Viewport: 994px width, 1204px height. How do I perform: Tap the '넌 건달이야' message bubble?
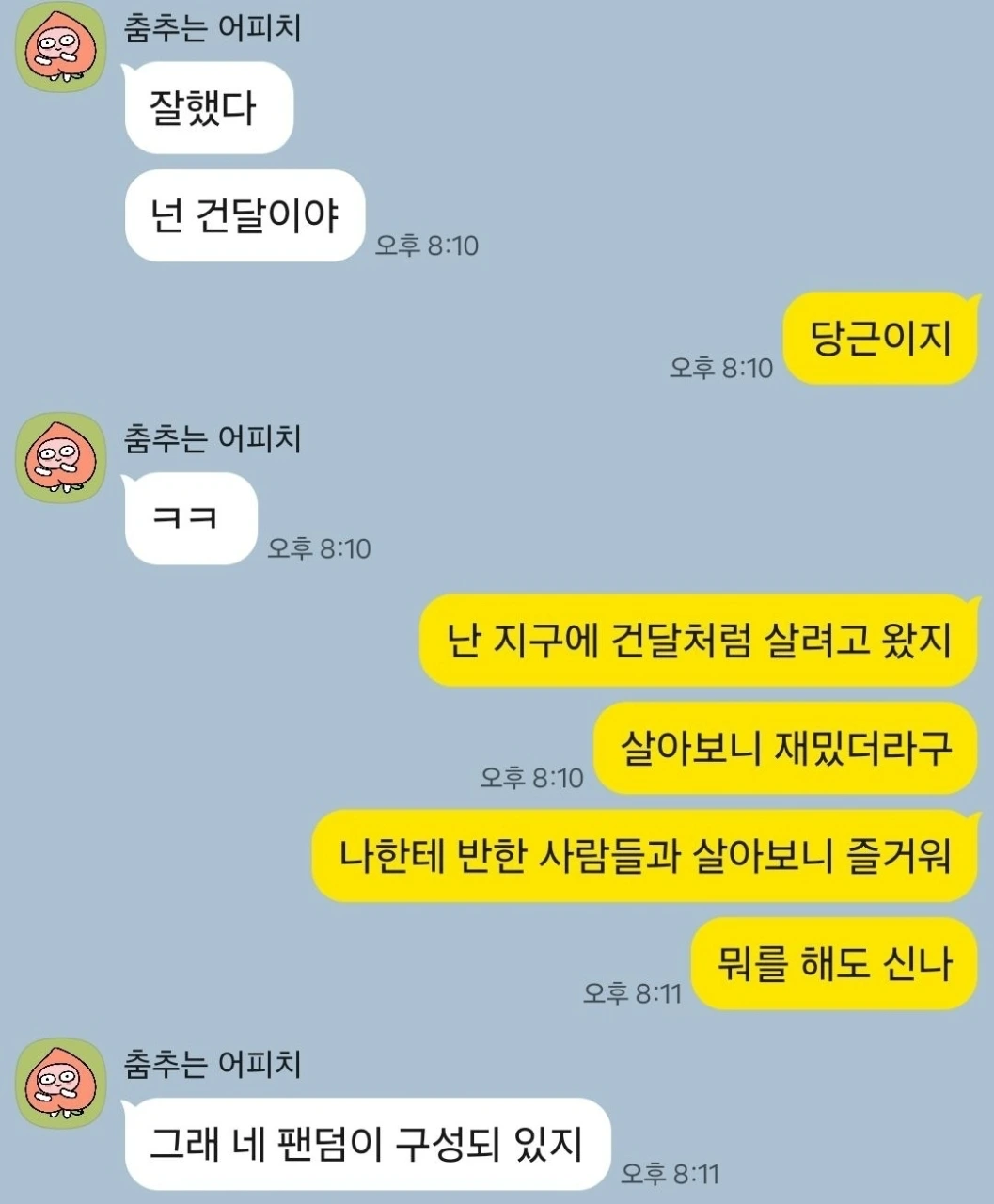point(244,215)
